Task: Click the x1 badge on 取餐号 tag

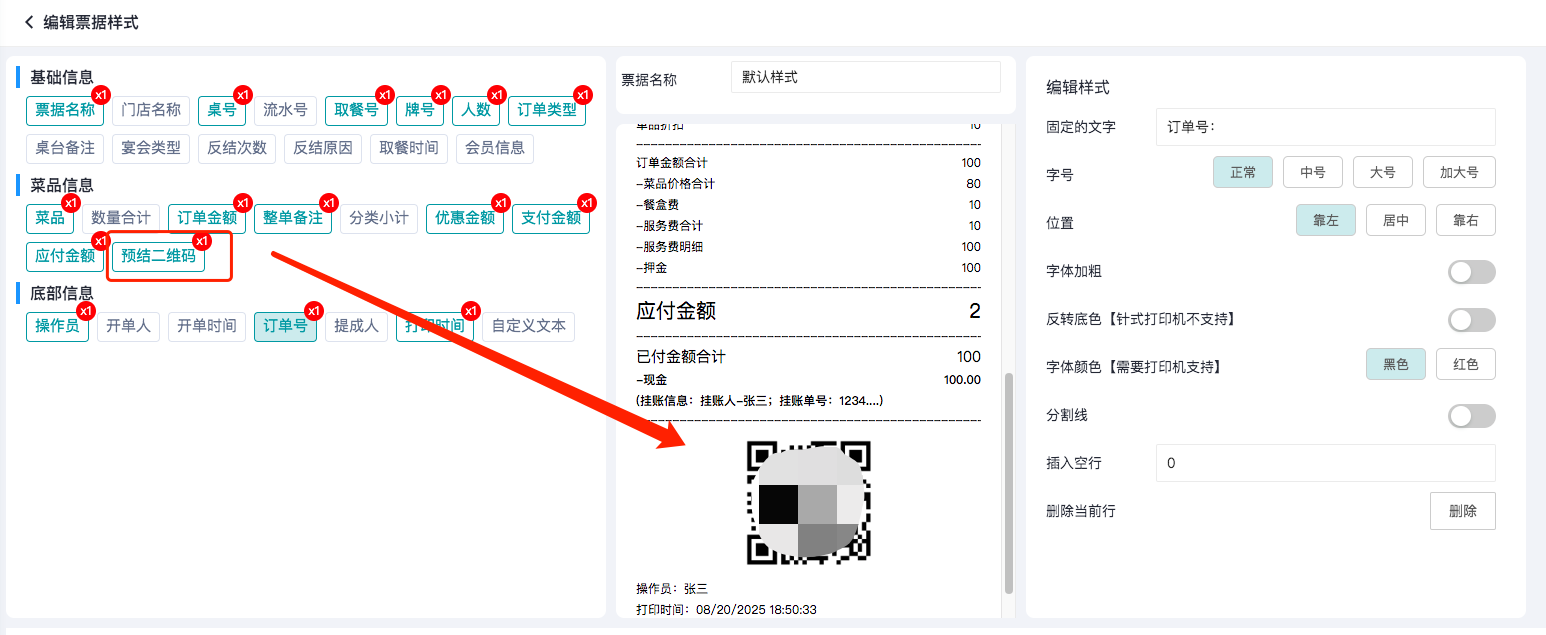Action: click(x=384, y=94)
